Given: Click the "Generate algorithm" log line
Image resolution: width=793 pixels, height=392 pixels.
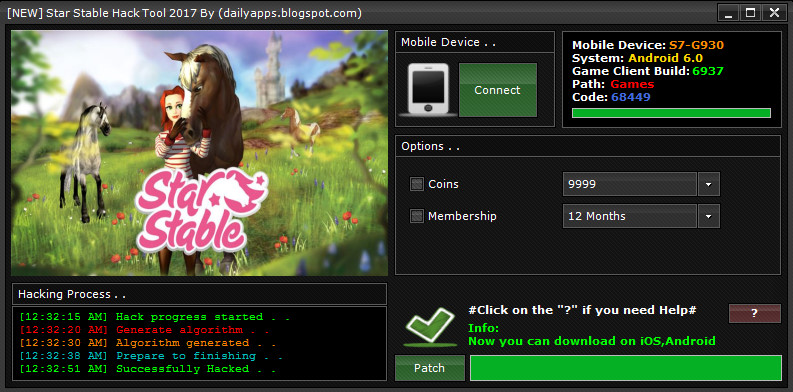Looking at the screenshot, I should pyautogui.click(x=144, y=330).
